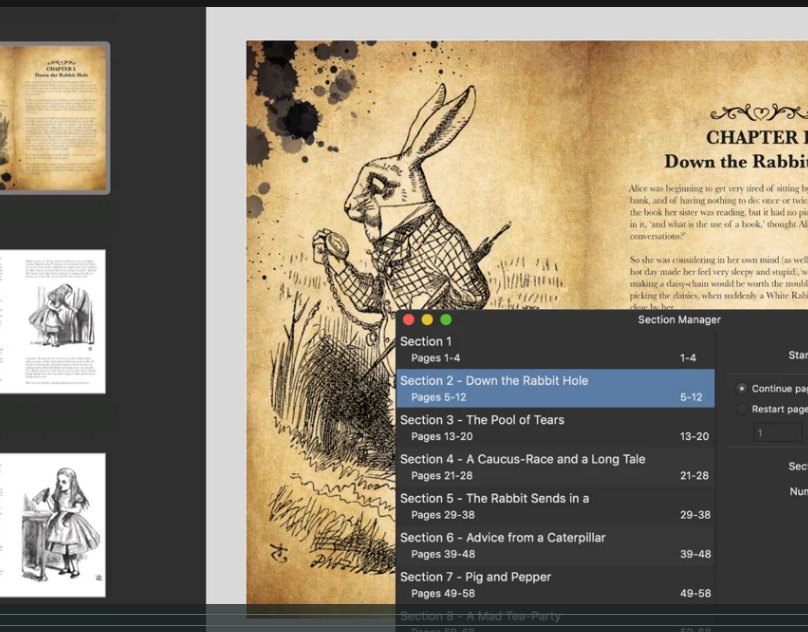The image size is (808, 632).
Task: Open the thumbnail of Alice at the curtain
Action: [53, 322]
